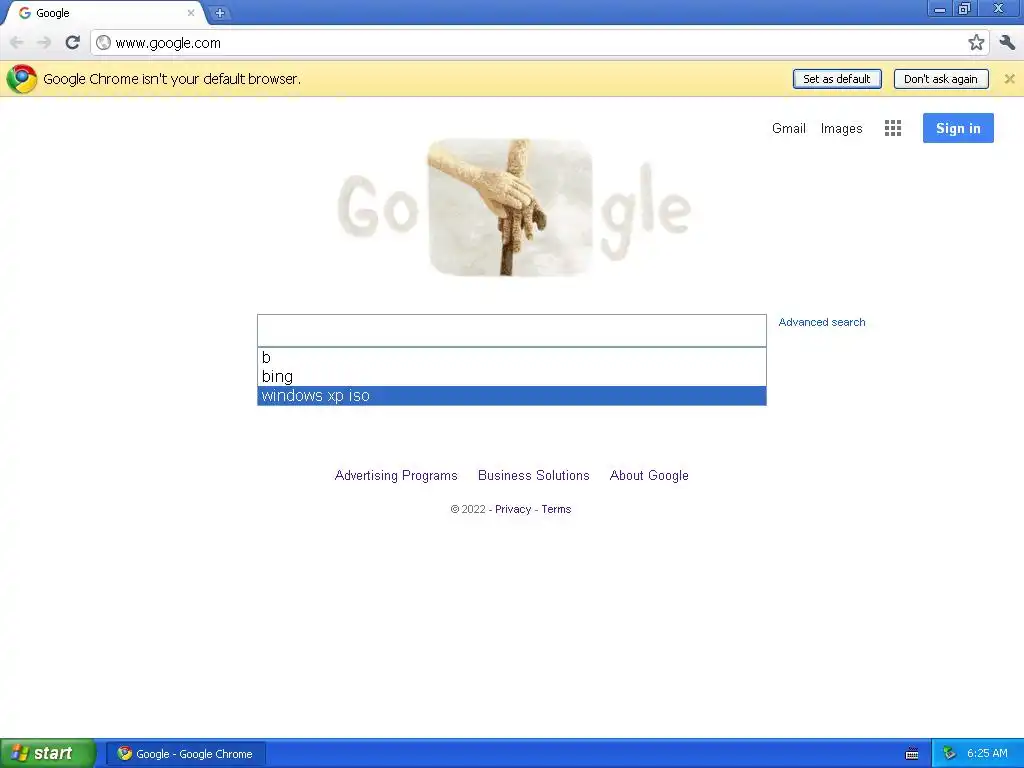Image resolution: width=1024 pixels, height=768 pixels.
Task: Open the Windows start menu
Action: [x=47, y=753]
